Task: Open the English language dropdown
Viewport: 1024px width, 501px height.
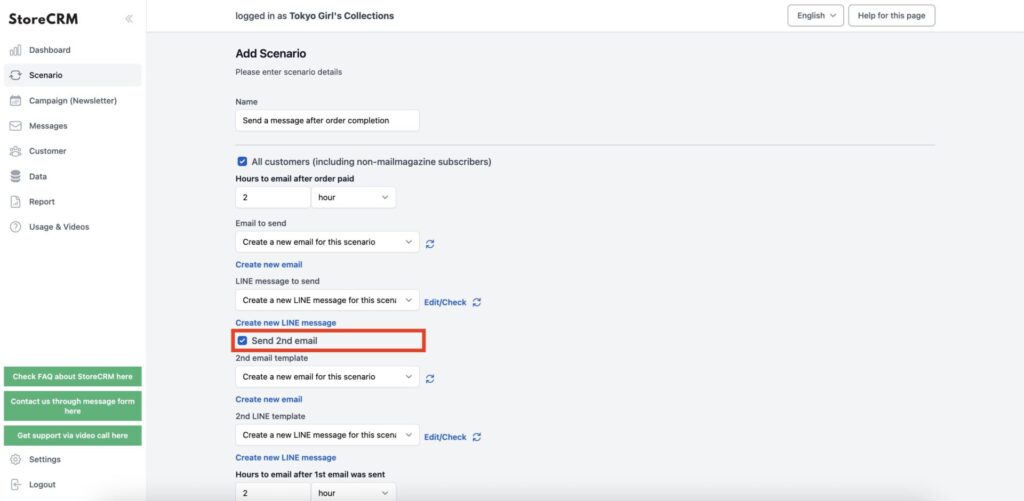Action: (816, 16)
